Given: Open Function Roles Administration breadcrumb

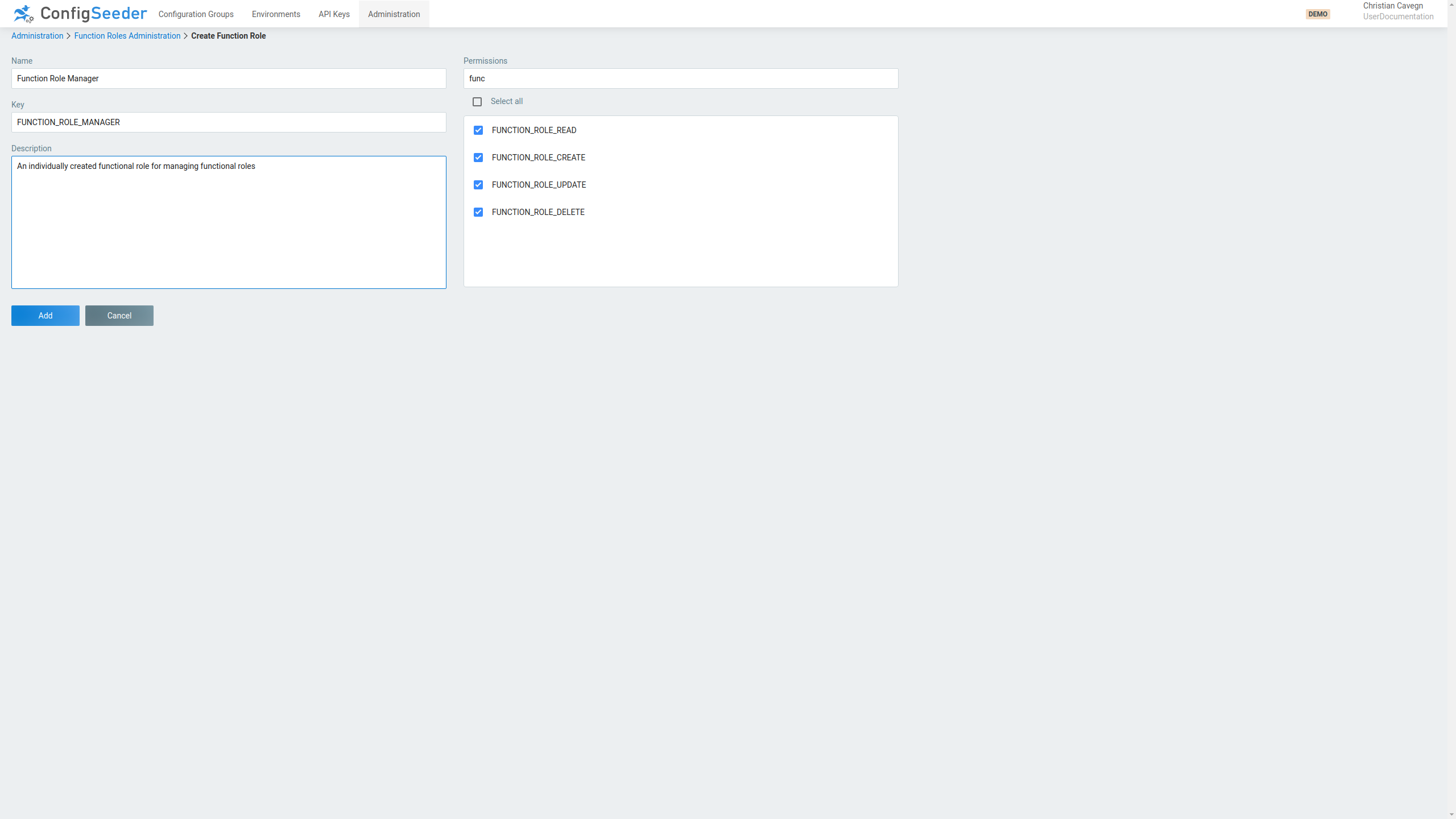Looking at the screenshot, I should [x=127, y=36].
